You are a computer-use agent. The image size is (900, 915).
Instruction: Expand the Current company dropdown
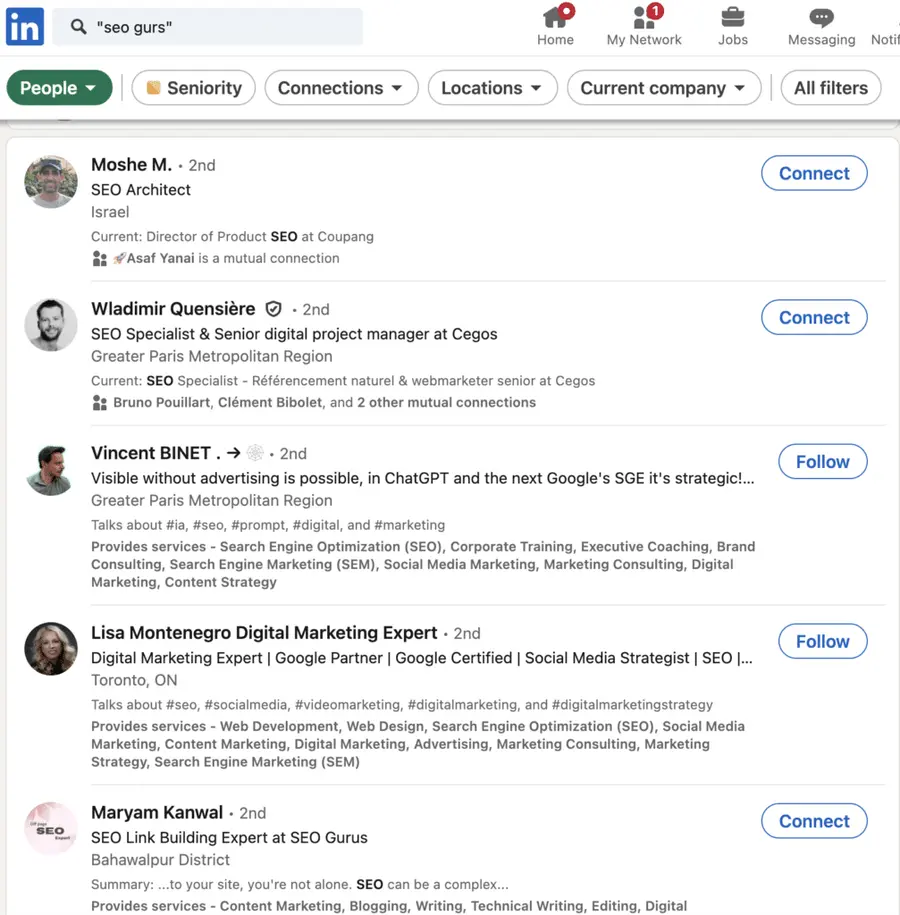click(663, 88)
